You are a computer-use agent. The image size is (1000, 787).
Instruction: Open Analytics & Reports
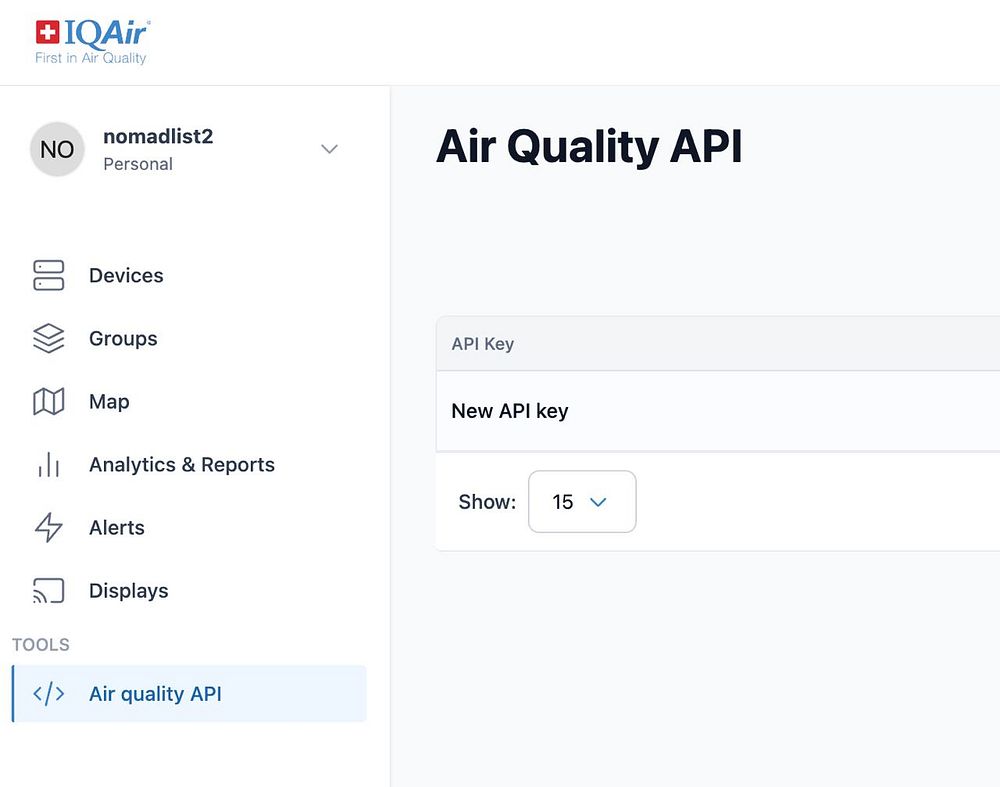[x=182, y=465]
